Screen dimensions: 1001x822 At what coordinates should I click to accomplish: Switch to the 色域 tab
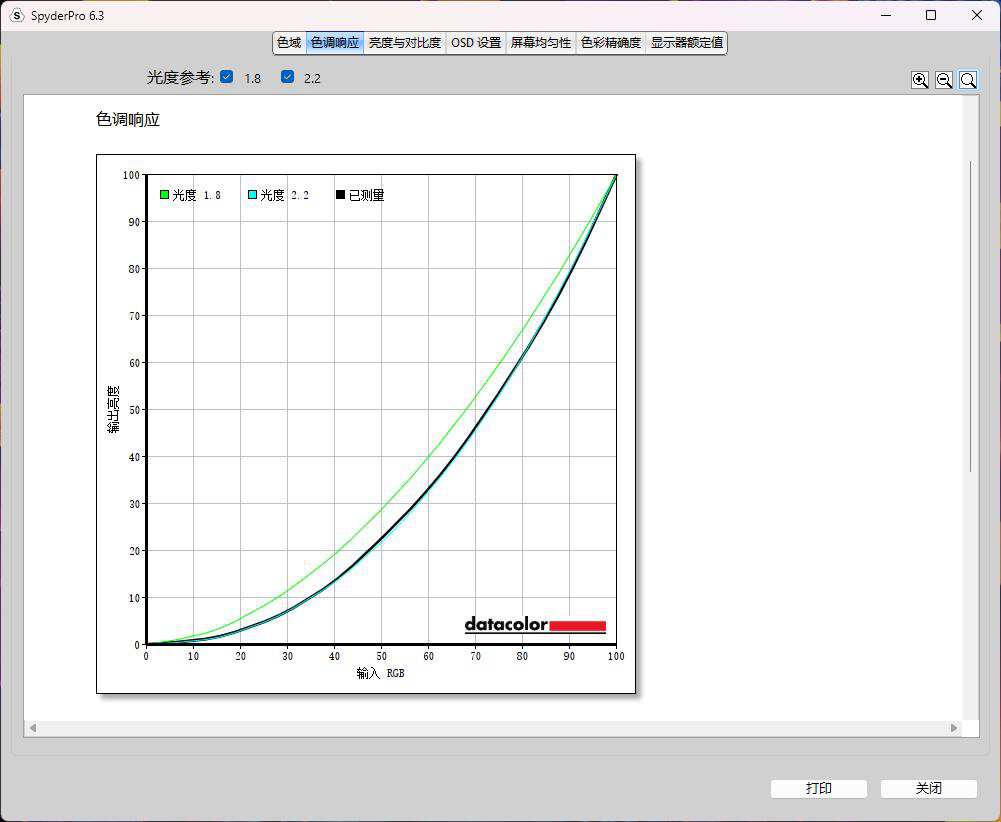(x=289, y=43)
